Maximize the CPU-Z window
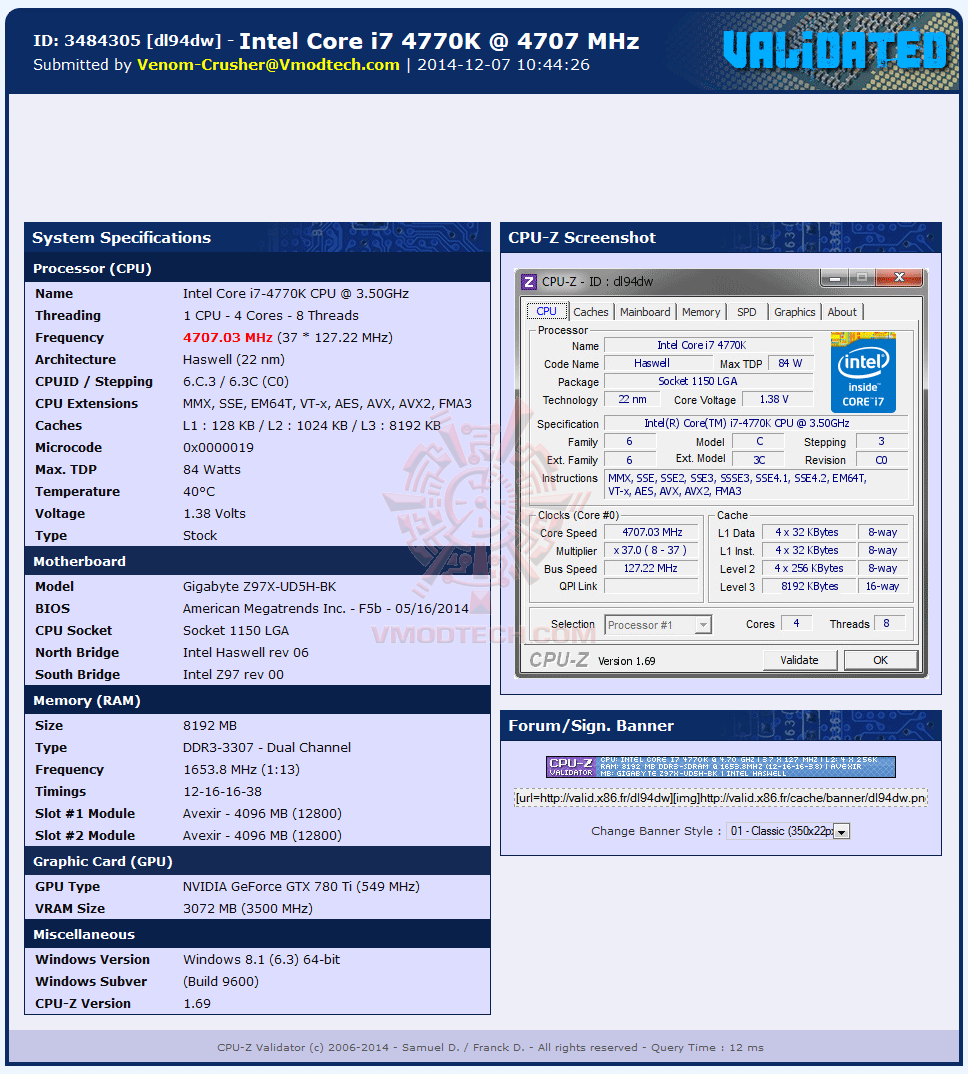968x1074 pixels. coord(862,277)
